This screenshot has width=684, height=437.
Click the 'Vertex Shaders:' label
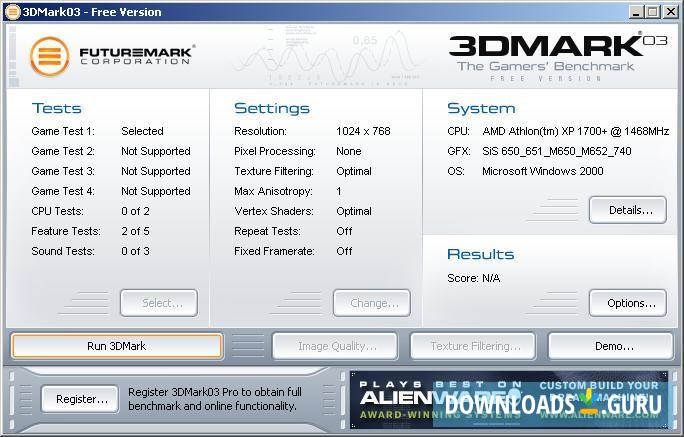(x=274, y=211)
